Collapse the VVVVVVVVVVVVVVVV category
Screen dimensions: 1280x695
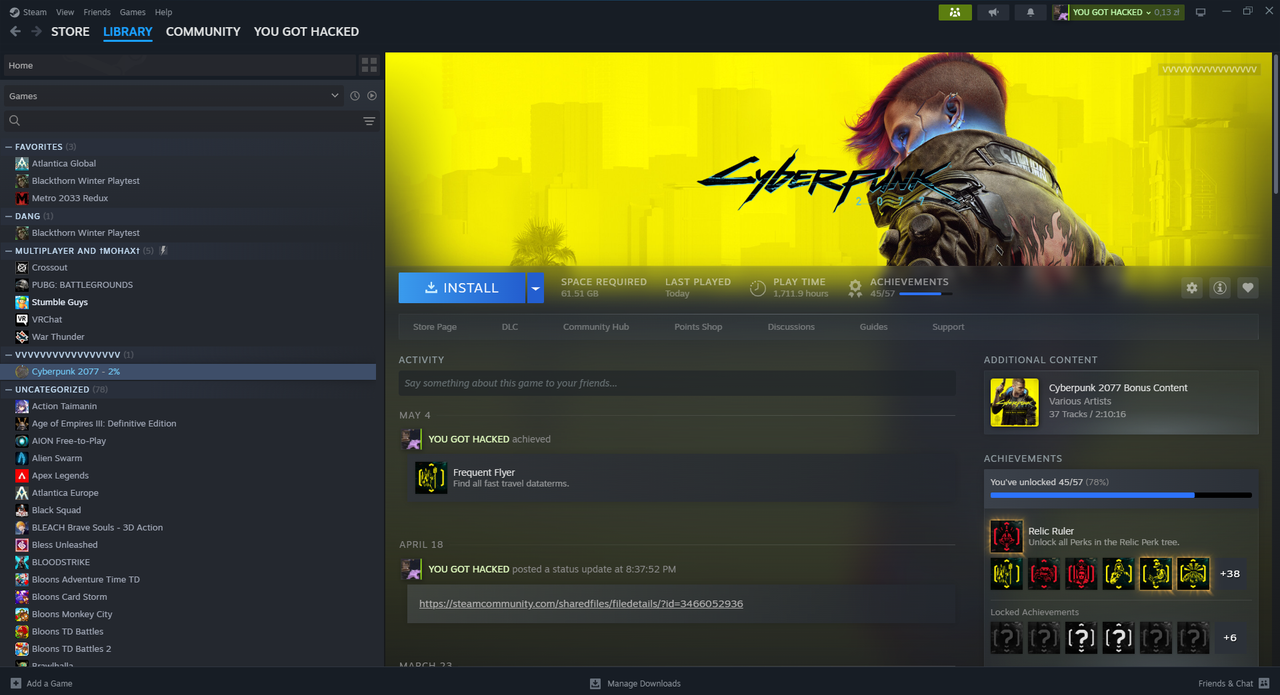click(9, 354)
